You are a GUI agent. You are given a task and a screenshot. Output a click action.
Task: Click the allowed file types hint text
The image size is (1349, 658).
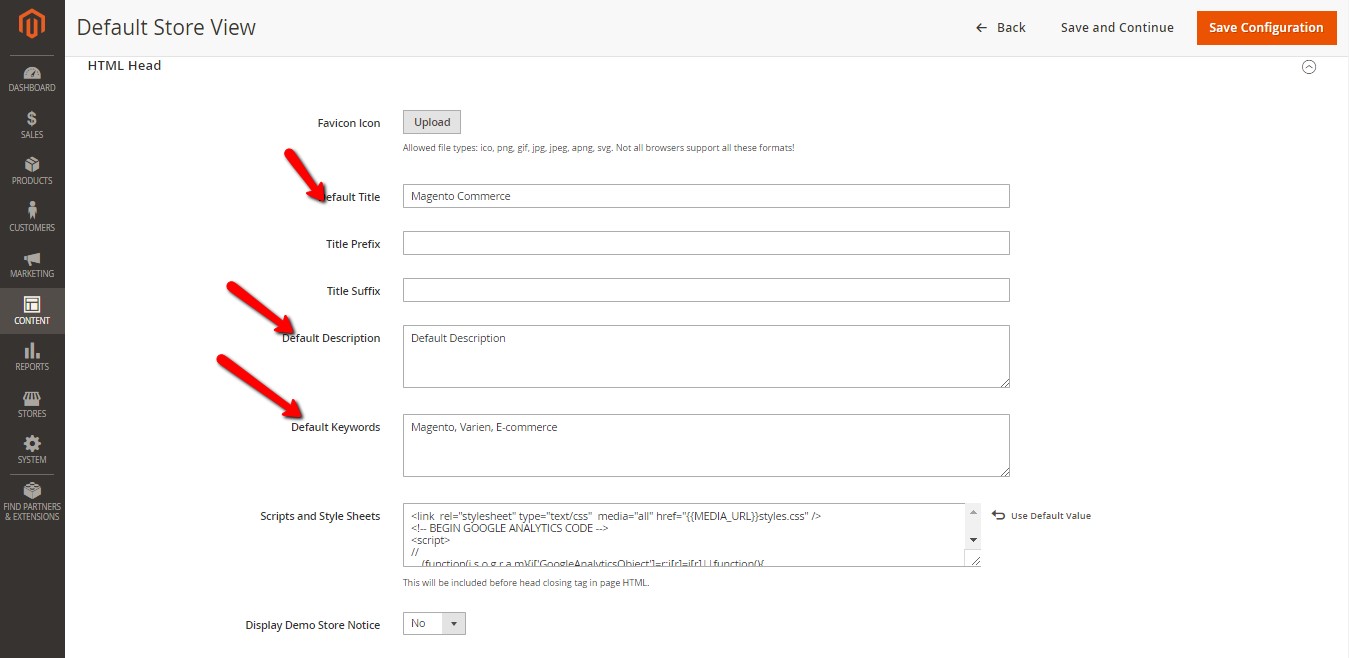[x=598, y=148]
